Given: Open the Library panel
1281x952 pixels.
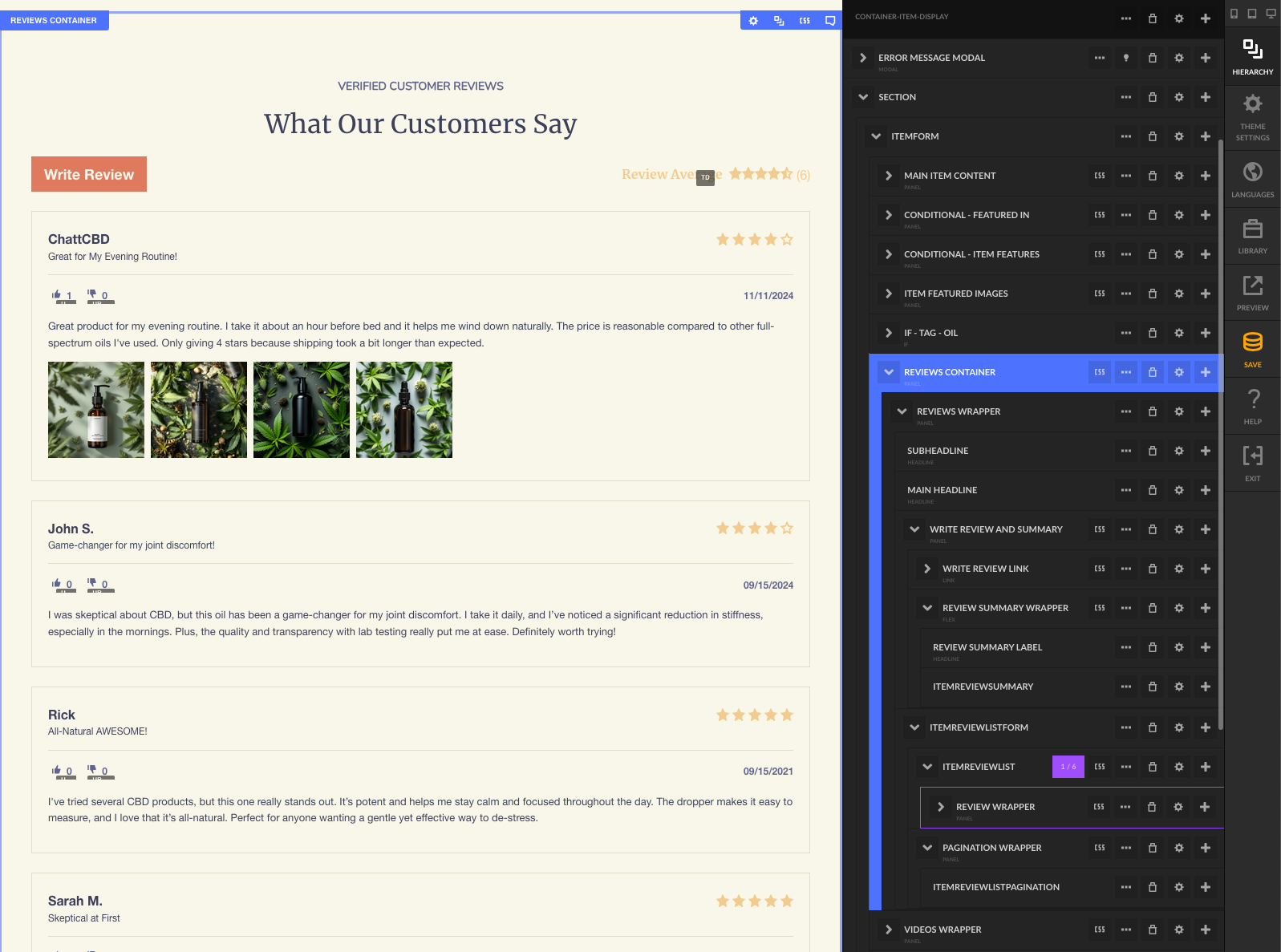Looking at the screenshot, I should 1252,236.
